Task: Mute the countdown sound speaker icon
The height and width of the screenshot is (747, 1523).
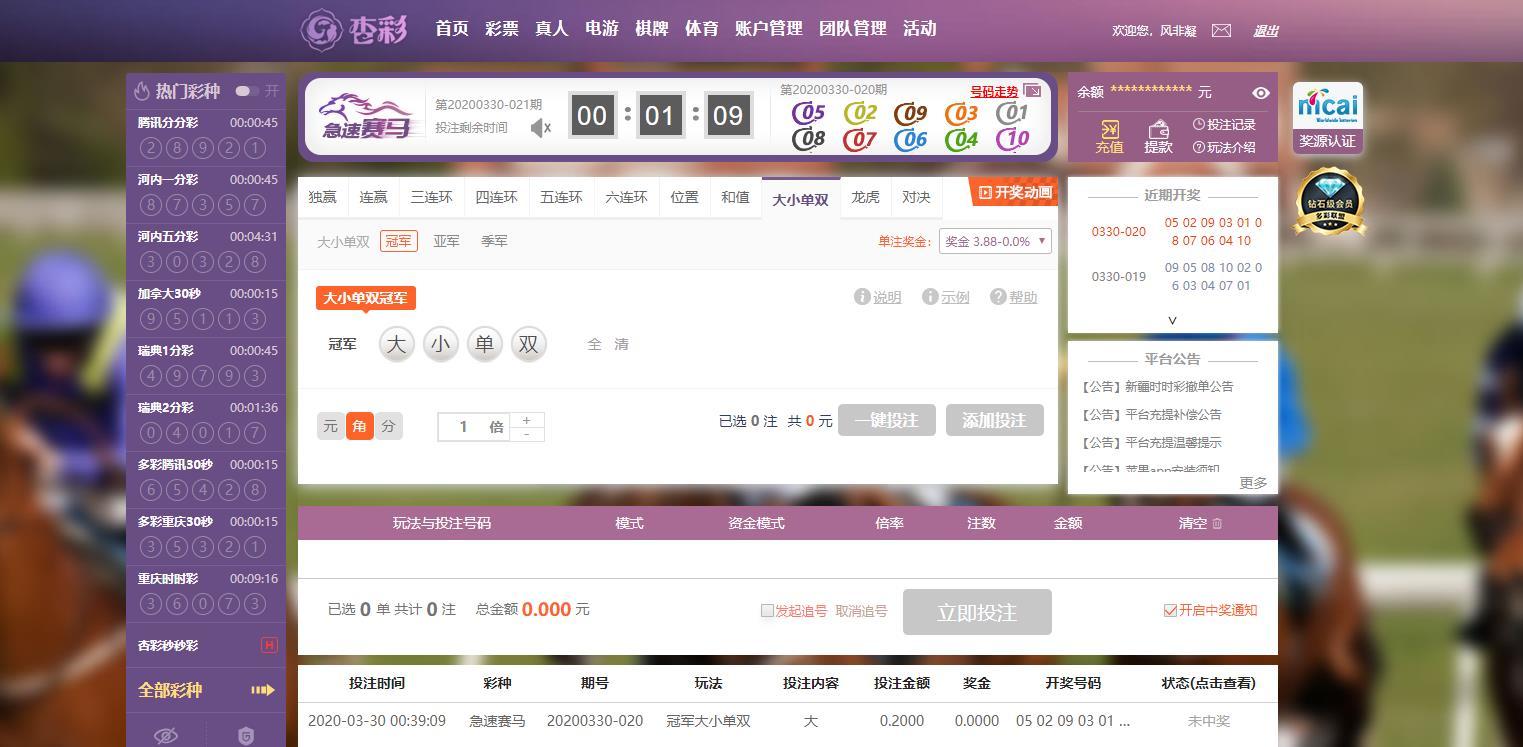Action: coord(540,127)
